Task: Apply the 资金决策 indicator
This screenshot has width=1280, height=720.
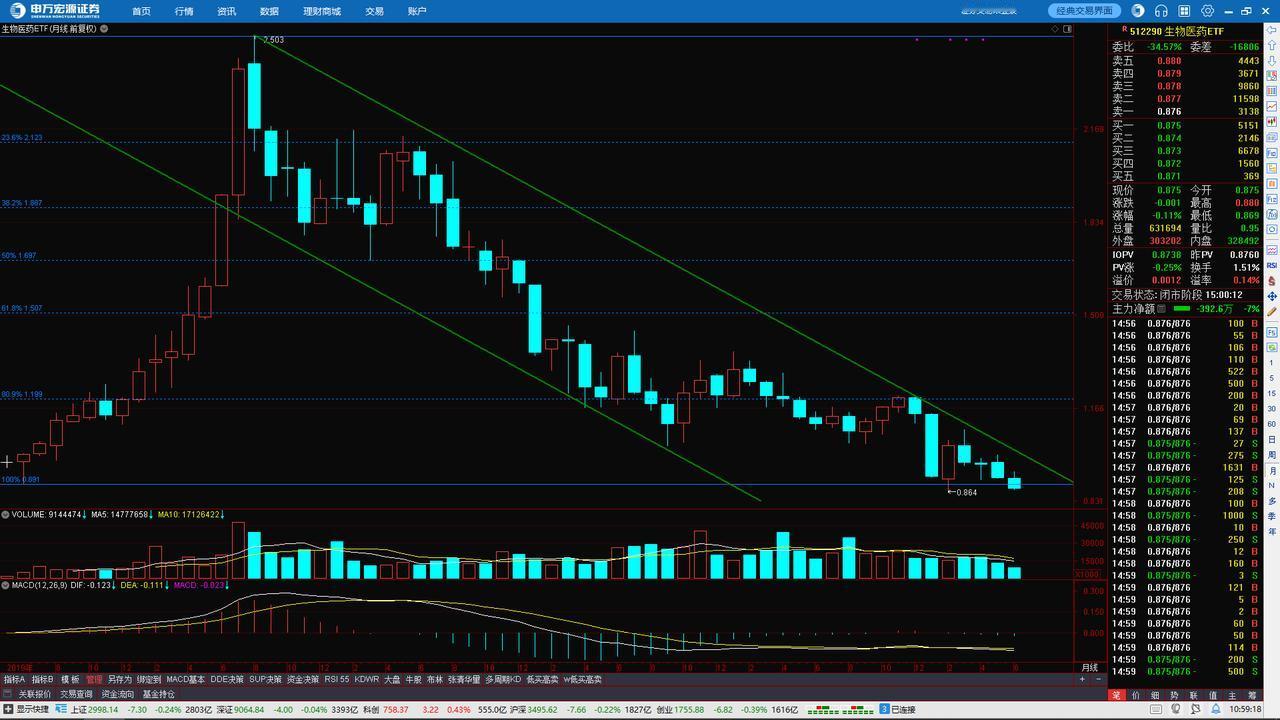Action: (302, 679)
